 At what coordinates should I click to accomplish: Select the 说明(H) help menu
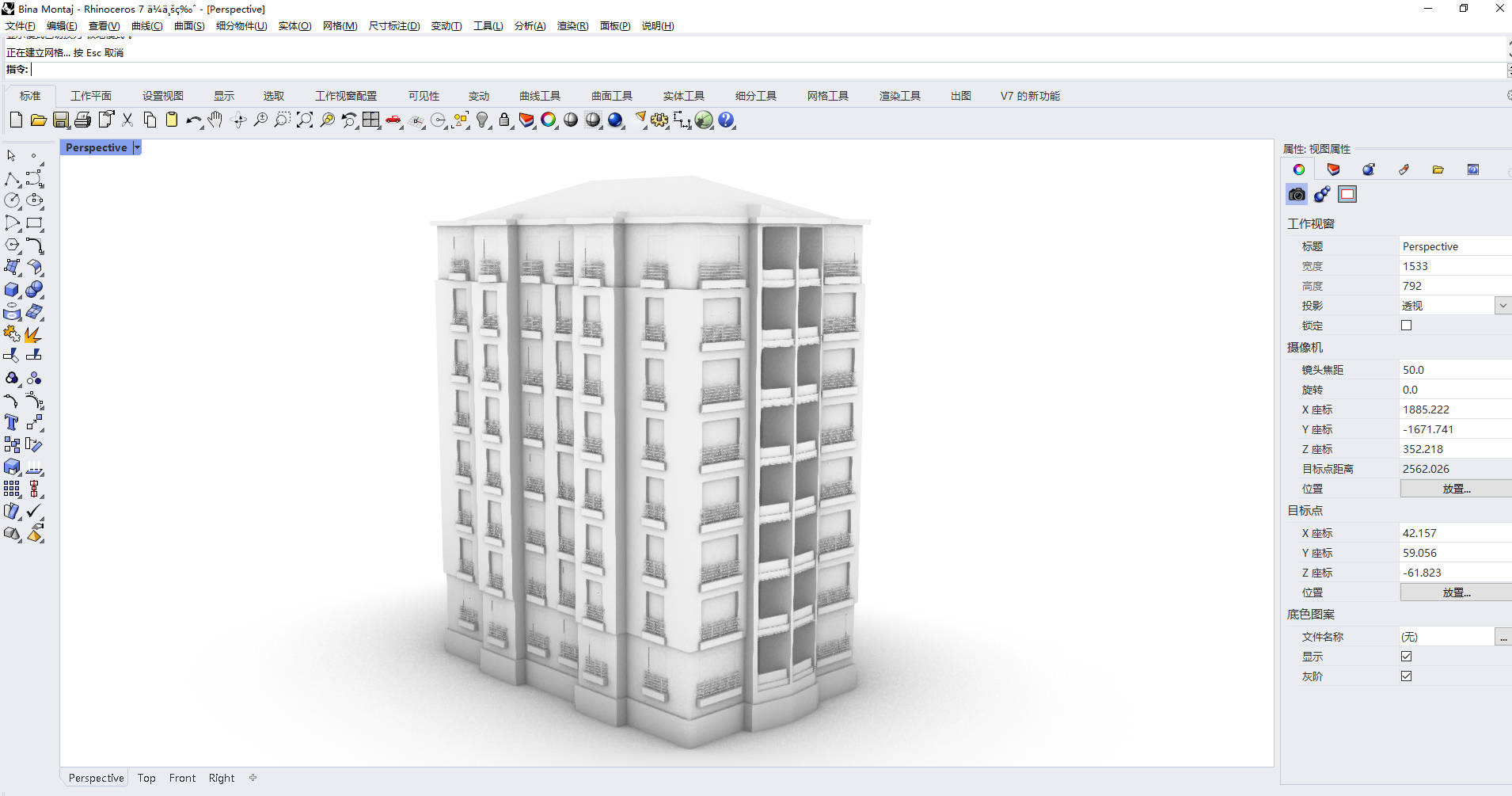tap(658, 26)
